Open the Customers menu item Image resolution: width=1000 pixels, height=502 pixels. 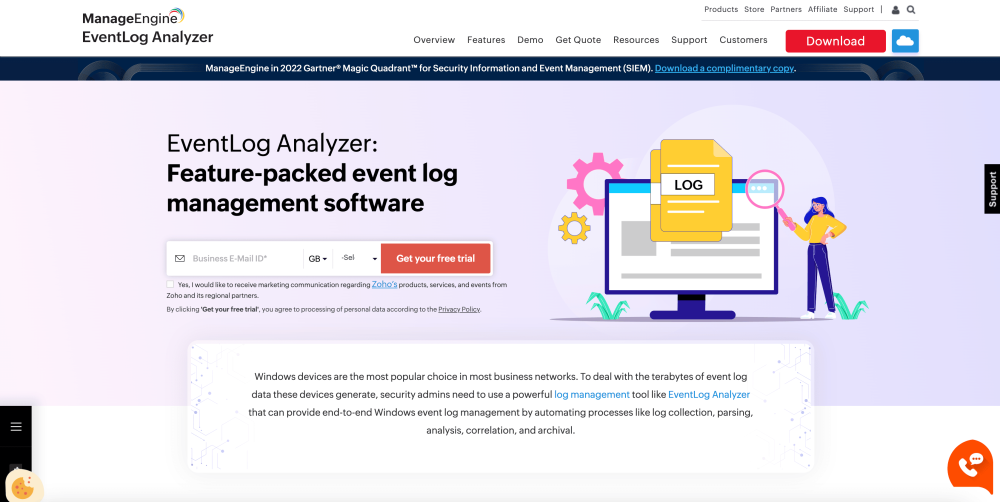744,40
